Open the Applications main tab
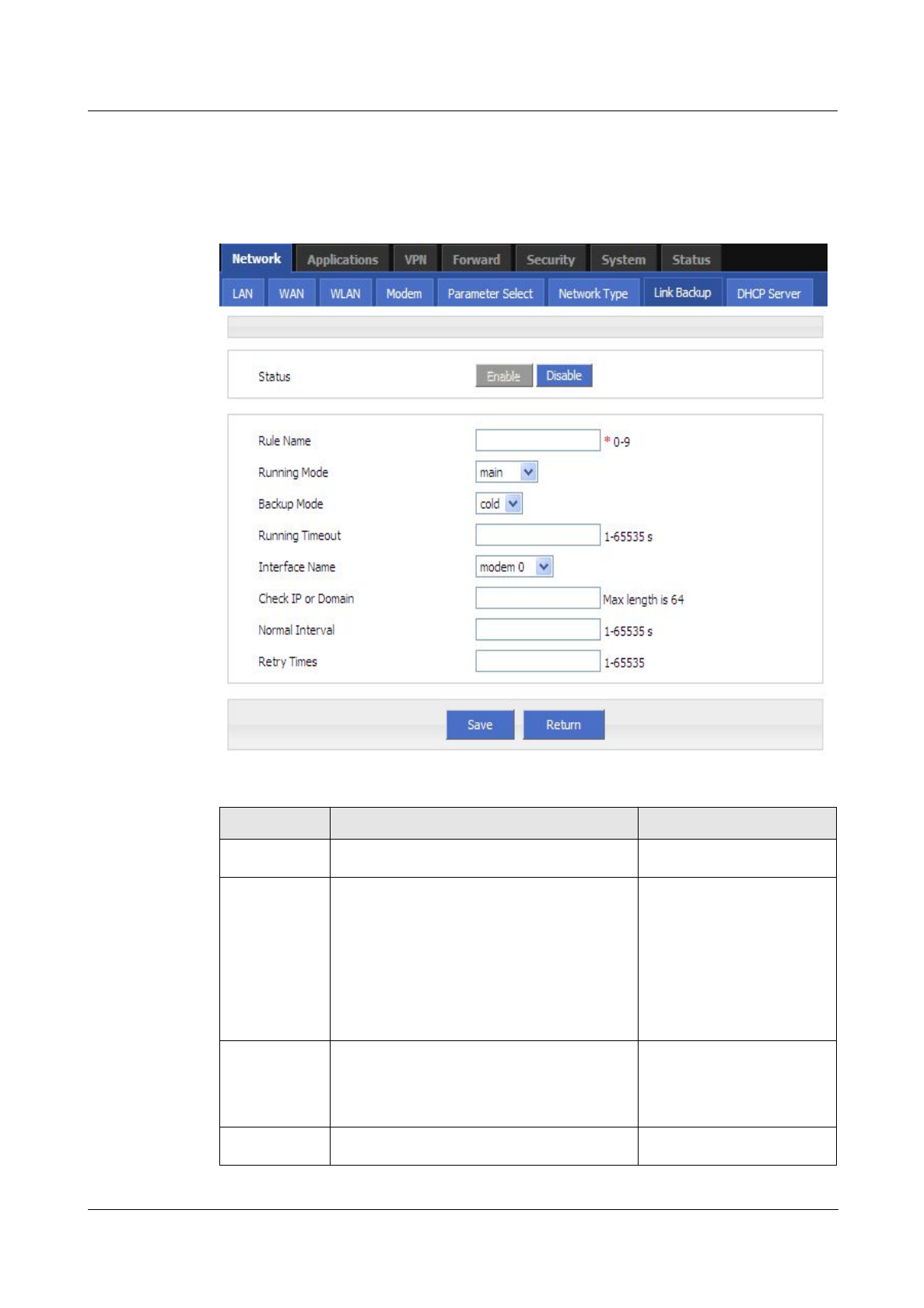Screen dimensions: 924x1308 [342, 259]
